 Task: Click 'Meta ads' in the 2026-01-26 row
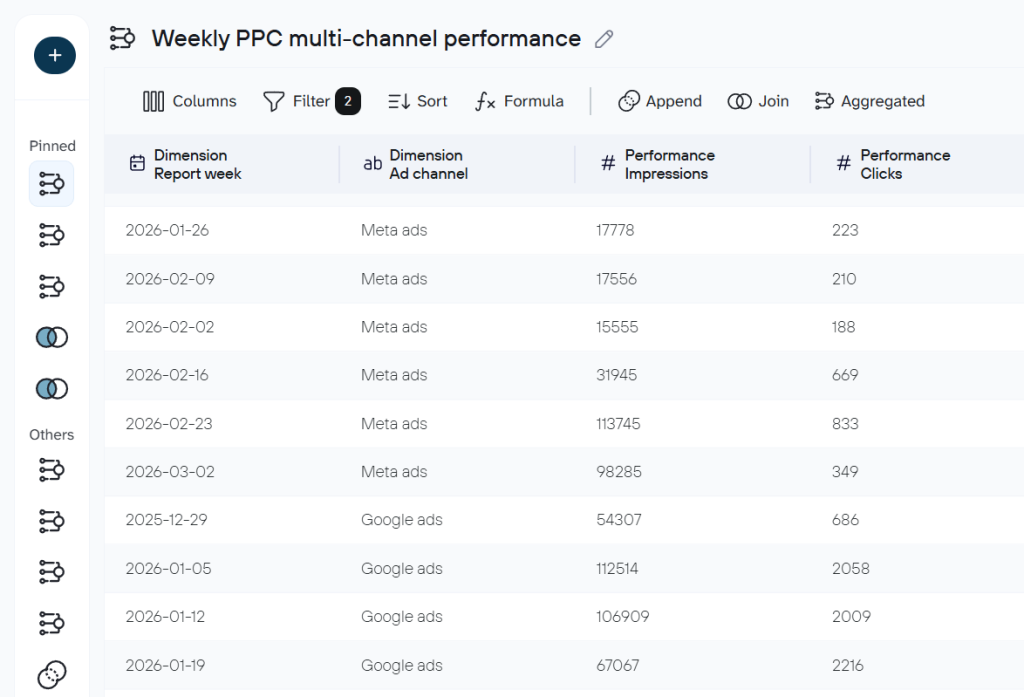[x=394, y=231]
